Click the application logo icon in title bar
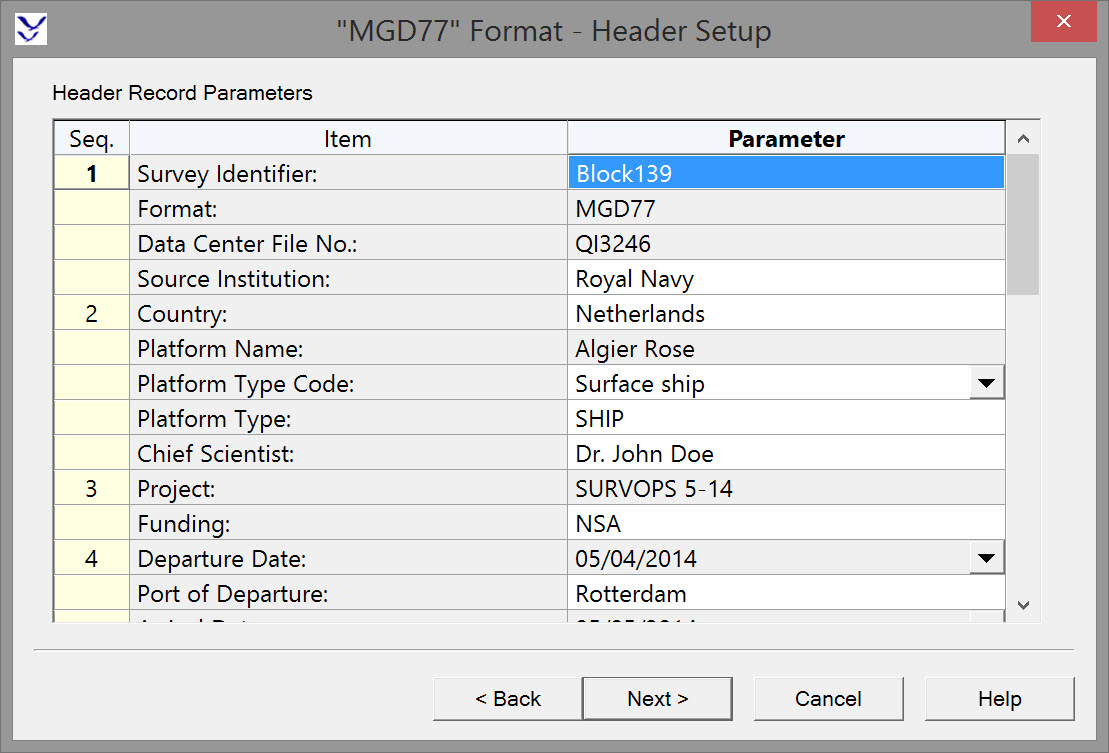 pos(31,29)
